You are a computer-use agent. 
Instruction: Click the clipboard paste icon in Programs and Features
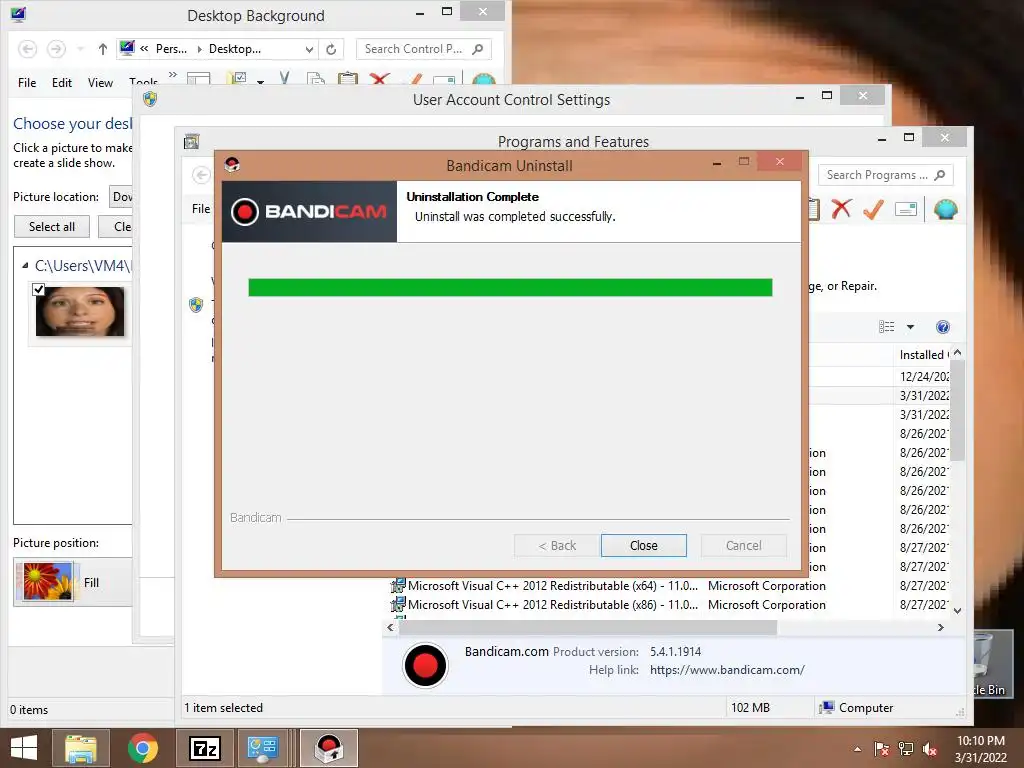pyautogui.click(x=814, y=209)
